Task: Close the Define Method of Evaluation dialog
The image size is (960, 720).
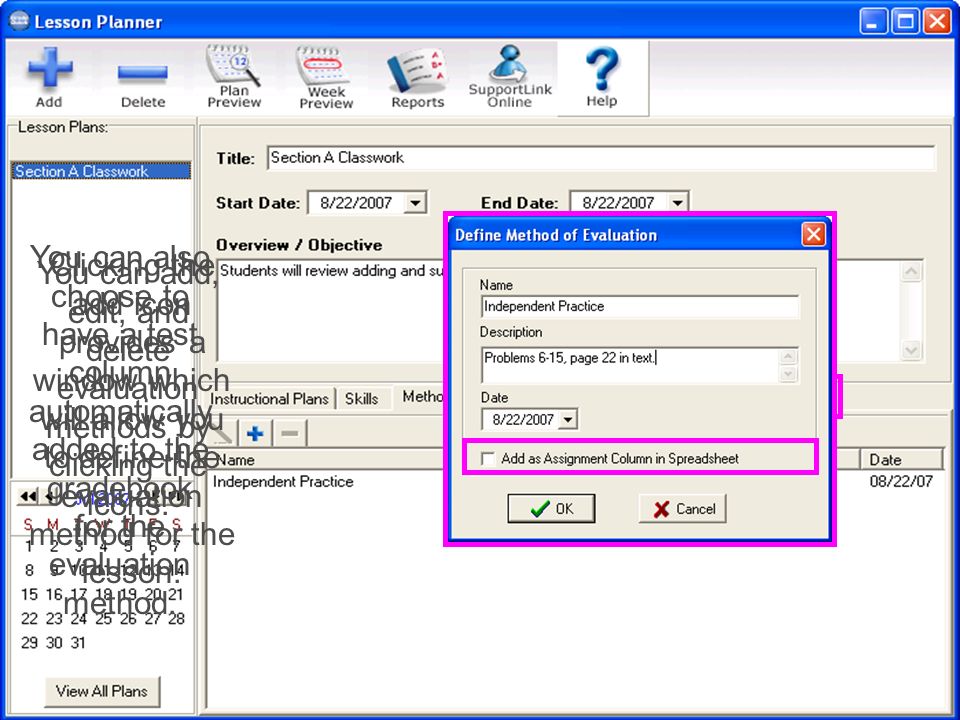Action: point(814,234)
